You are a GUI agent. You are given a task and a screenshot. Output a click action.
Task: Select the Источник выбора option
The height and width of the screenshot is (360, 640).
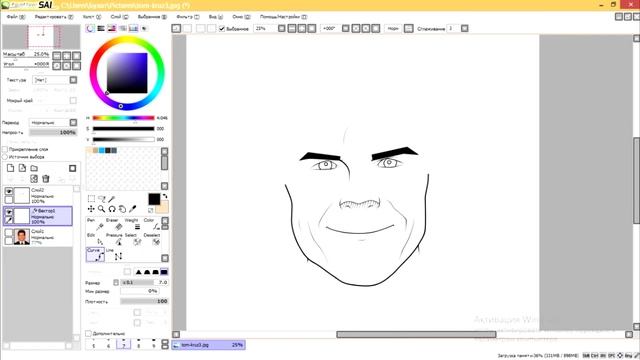point(5,157)
